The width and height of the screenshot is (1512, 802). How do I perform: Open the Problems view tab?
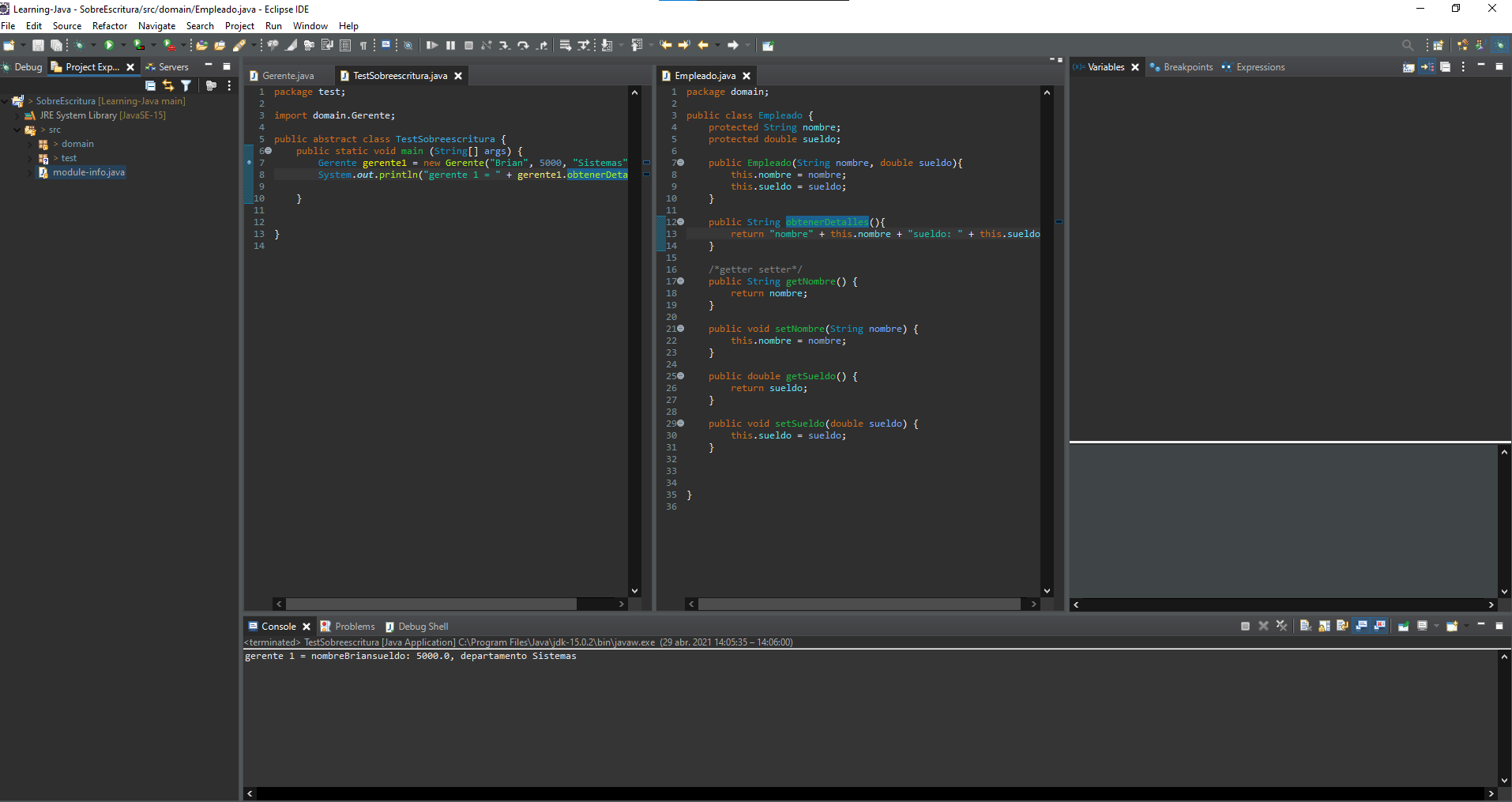pos(355,627)
